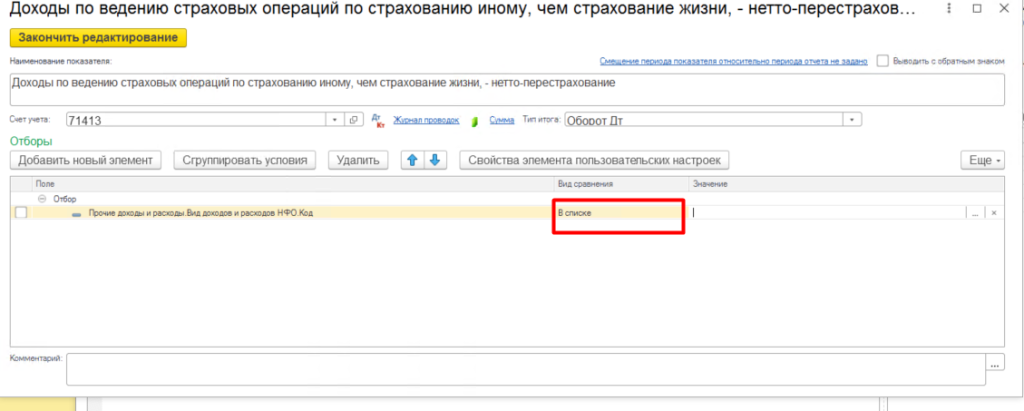Clear the Значение cell with the x icon

pyautogui.click(x=993, y=212)
